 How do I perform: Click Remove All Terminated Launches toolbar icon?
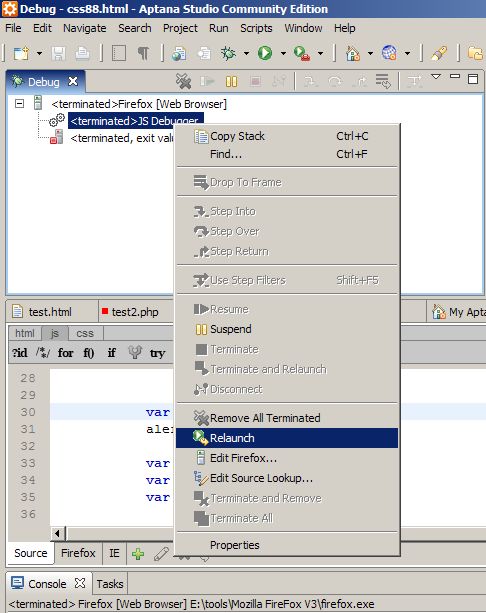(x=183, y=81)
